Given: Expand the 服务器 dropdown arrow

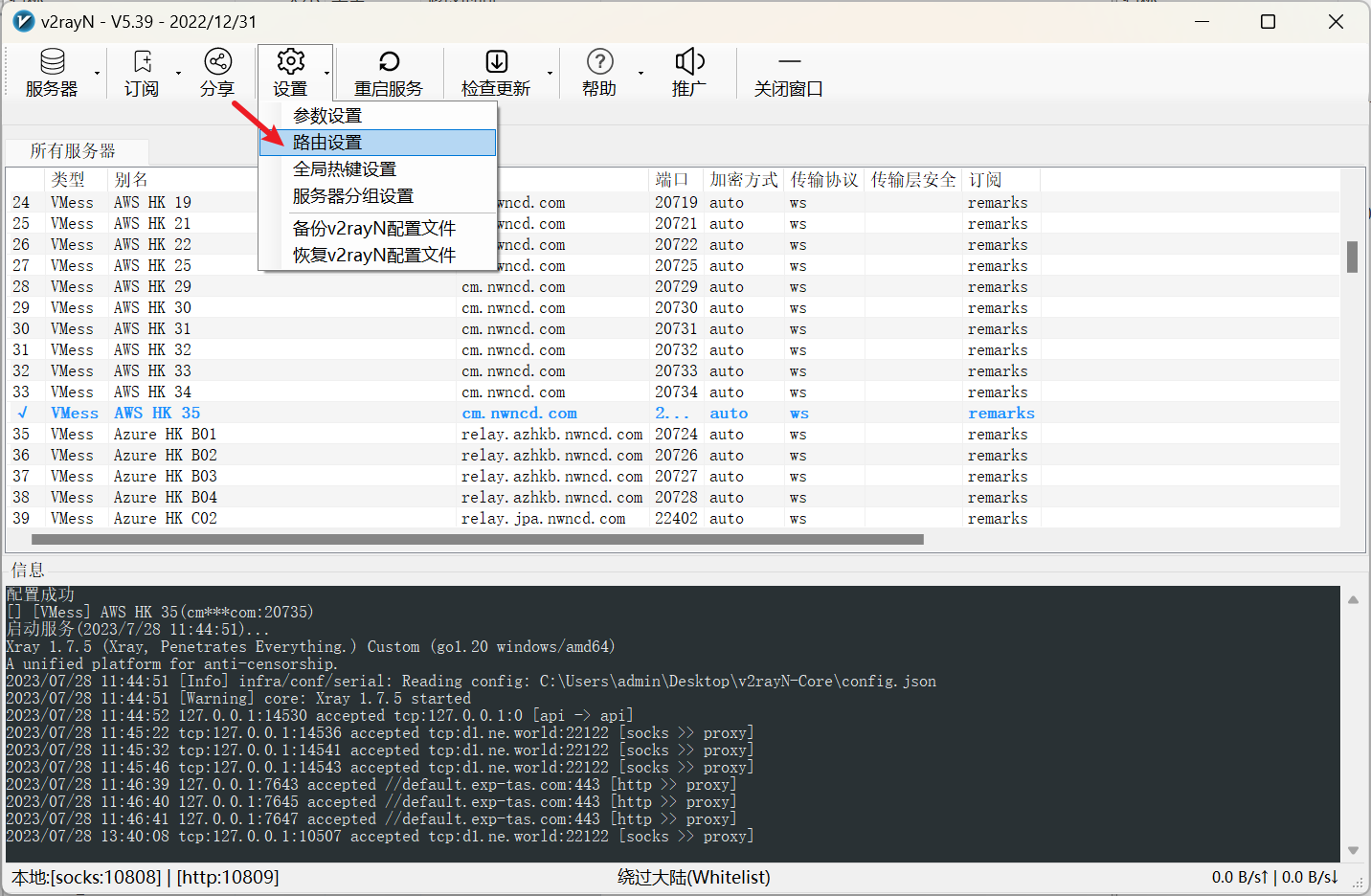Looking at the screenshot, I should pos(97,73).
